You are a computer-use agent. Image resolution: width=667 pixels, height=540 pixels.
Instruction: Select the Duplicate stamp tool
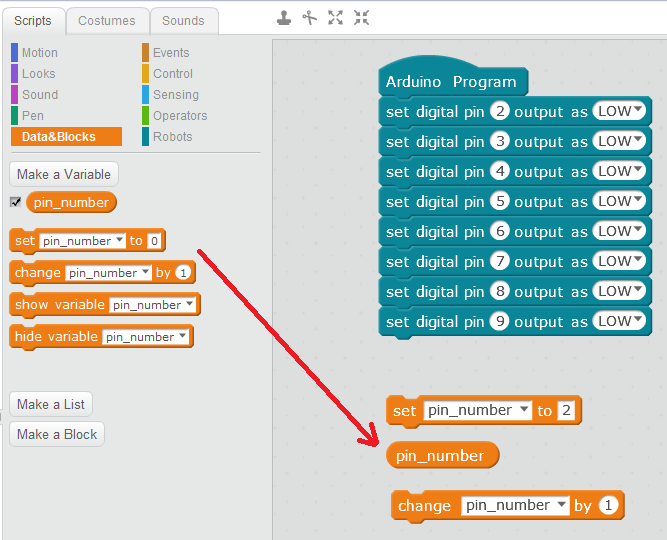[285, 17]
